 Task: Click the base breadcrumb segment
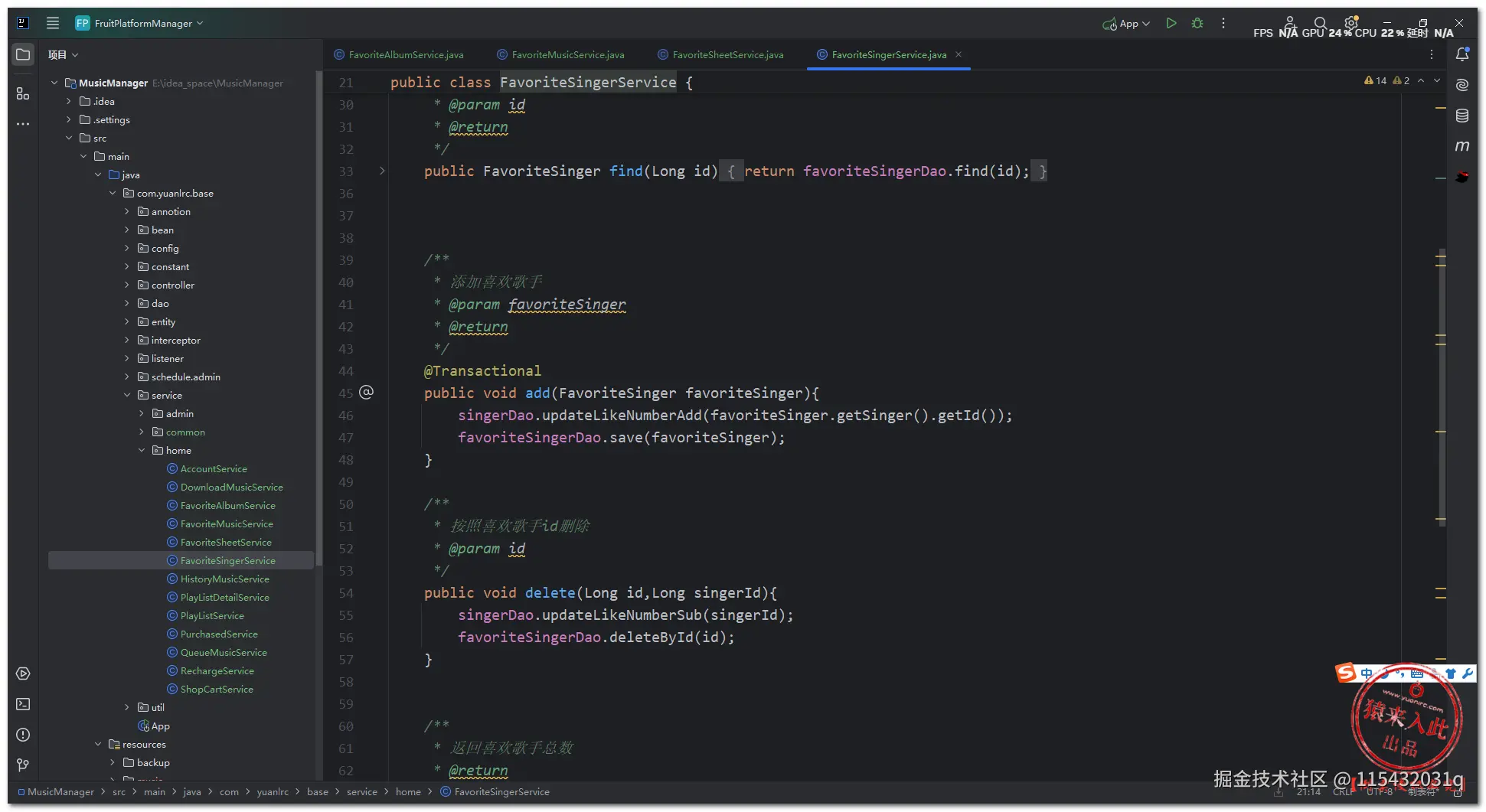(318, 791)
